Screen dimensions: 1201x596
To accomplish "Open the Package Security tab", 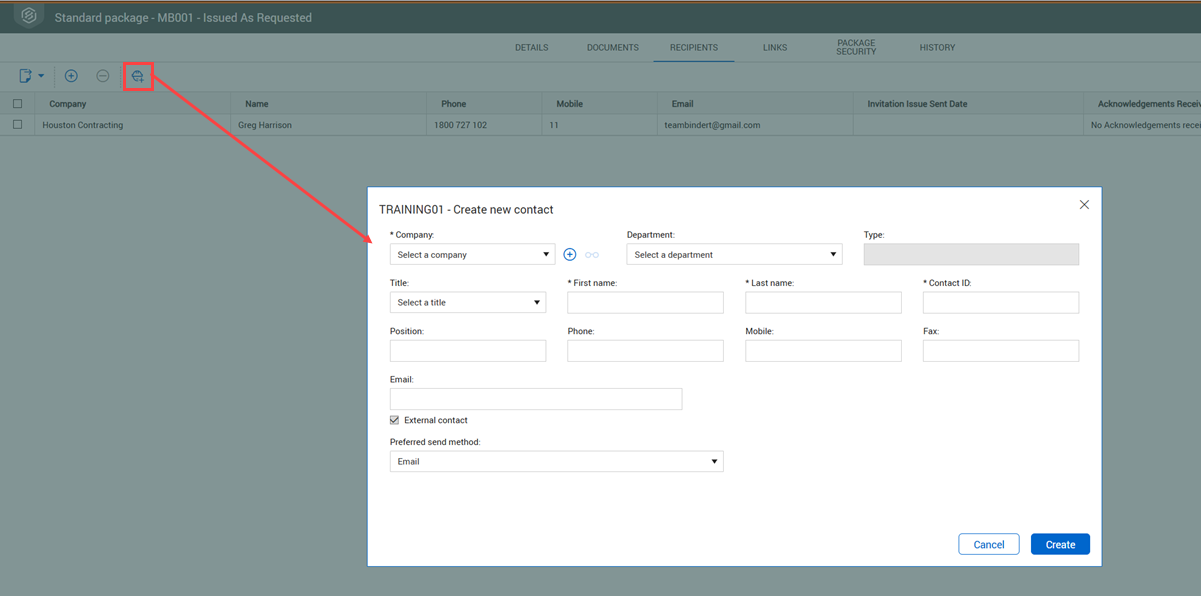I will tap(856, 48).
